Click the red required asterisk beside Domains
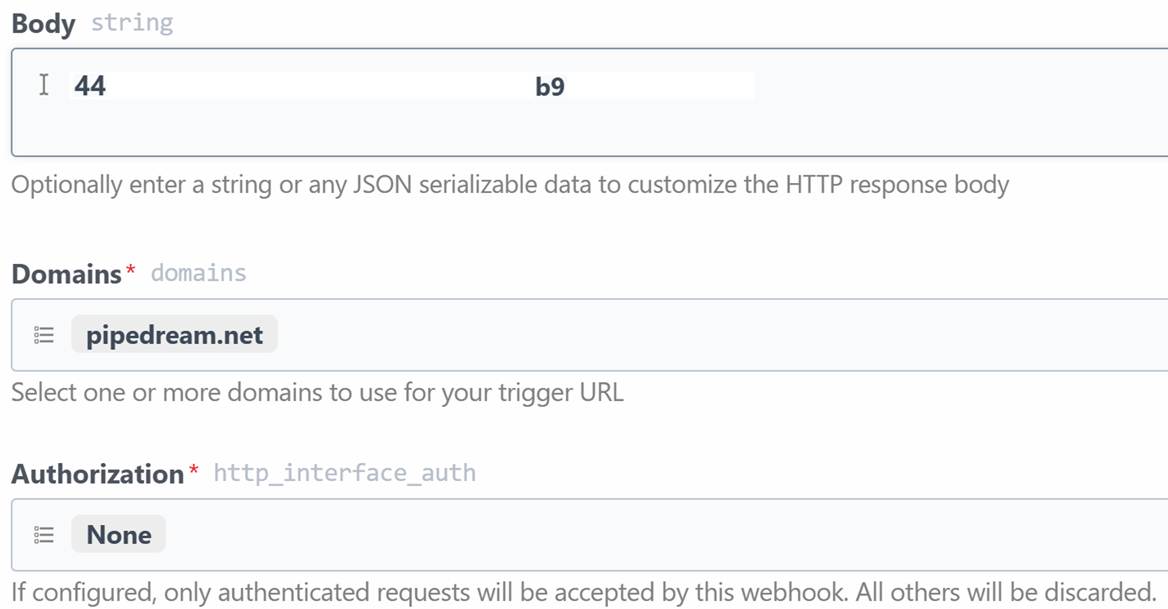 (x=130, y=269)
